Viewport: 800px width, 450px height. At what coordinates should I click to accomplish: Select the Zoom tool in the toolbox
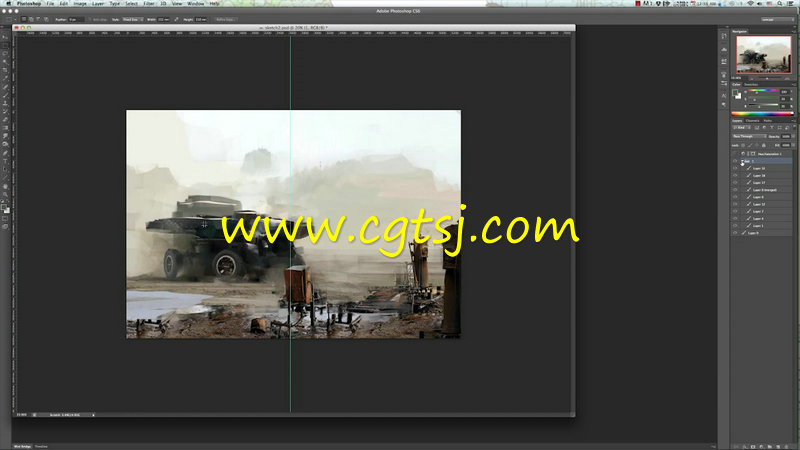[x=5, y=194]
